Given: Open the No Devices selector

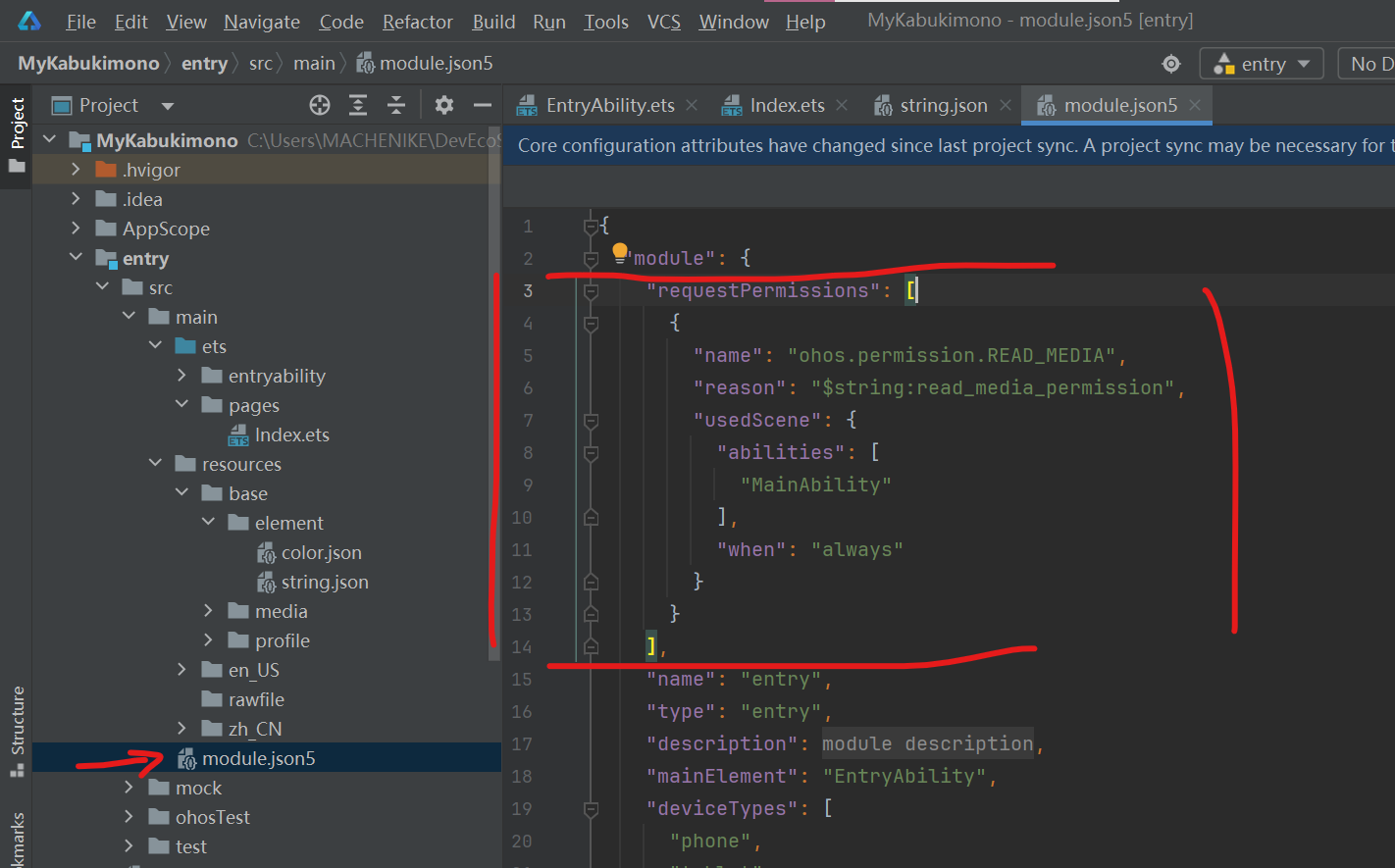Looking at the screenshot, I should [x=1369, y=64].
